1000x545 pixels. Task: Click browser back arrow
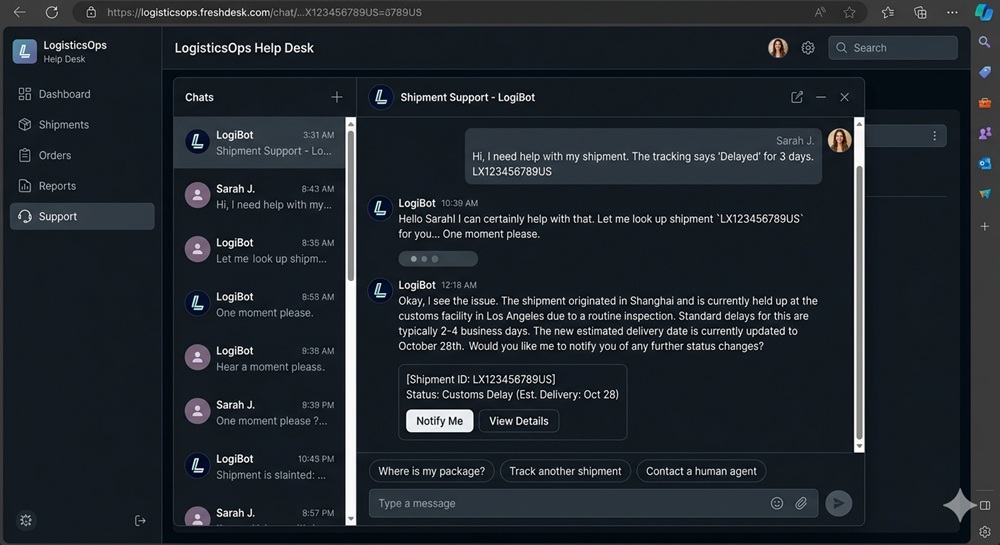coord(20,12)
